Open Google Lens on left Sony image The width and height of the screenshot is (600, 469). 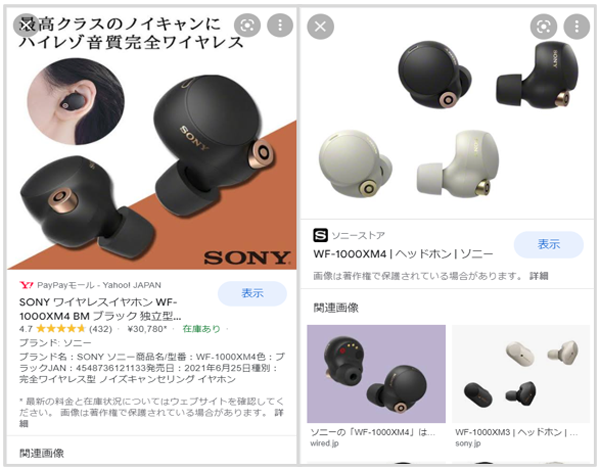[247, 26]
